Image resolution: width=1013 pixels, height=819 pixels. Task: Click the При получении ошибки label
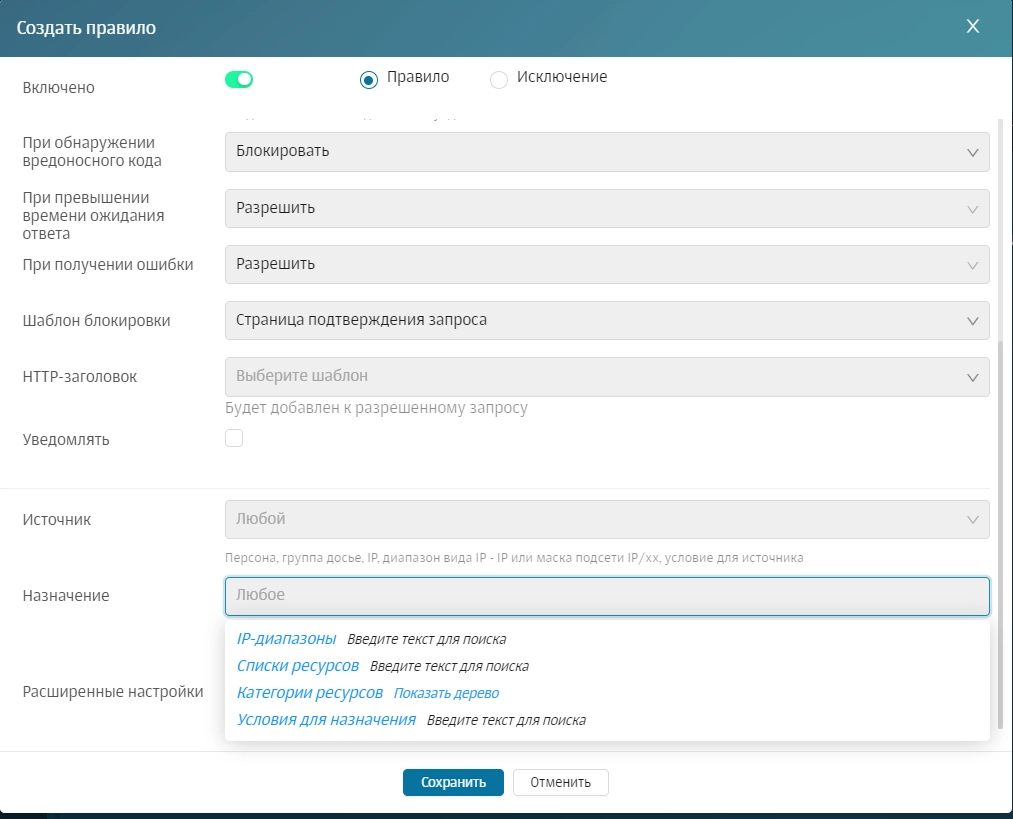pyautogui.click(x=108, y=265)
